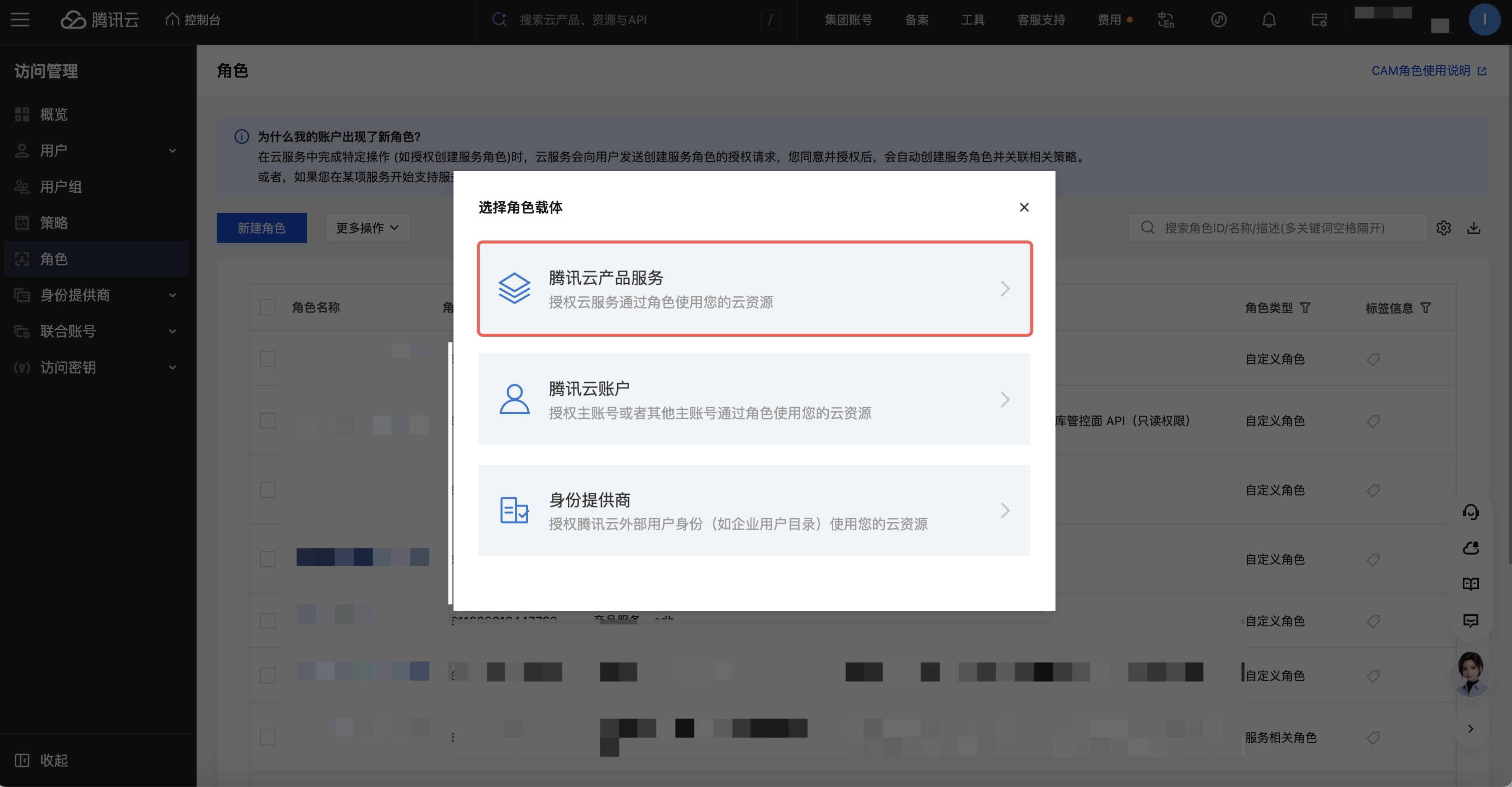
Task: Click the Tencent Cloud logo
Action: coord(100,20)
